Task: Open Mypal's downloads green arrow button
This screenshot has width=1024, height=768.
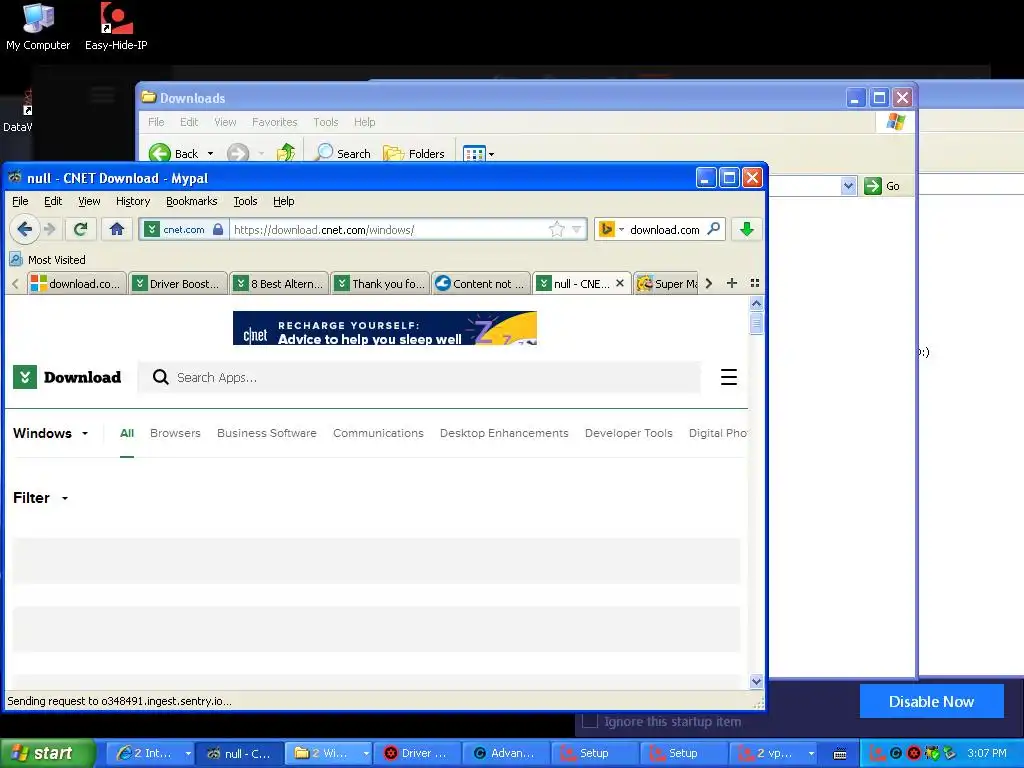Action: pos(746,229)
